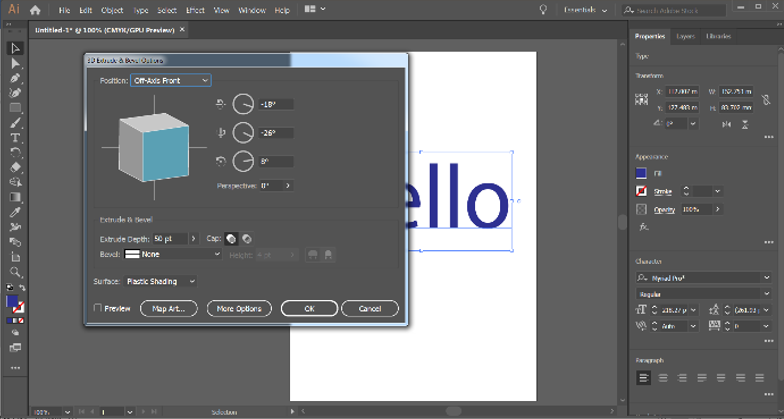
Task: Click the lightbulb Discover icon
Action: pos(543,10)
